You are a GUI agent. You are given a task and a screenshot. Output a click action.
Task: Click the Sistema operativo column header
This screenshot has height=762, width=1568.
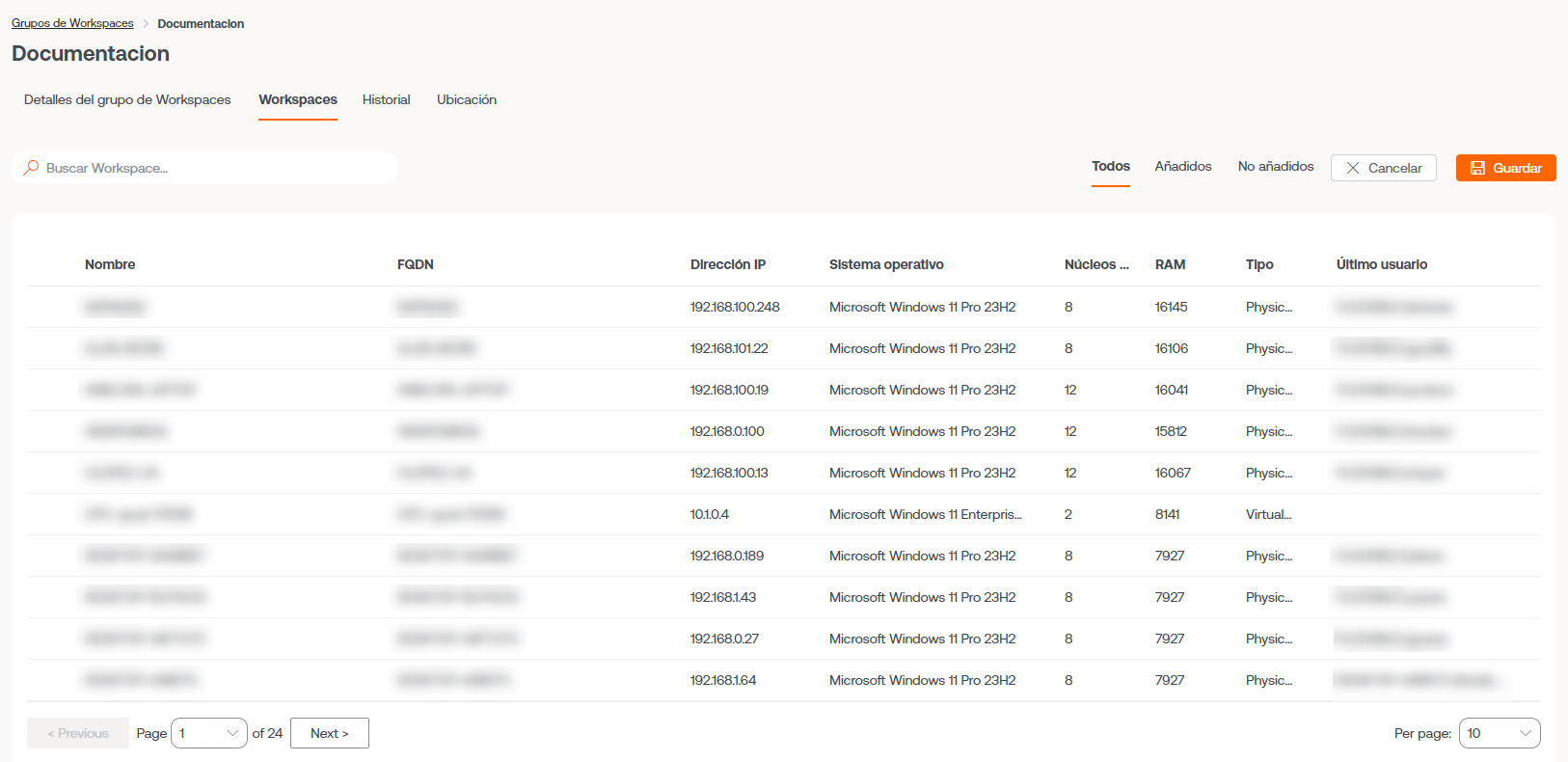[x=886, y=264]
